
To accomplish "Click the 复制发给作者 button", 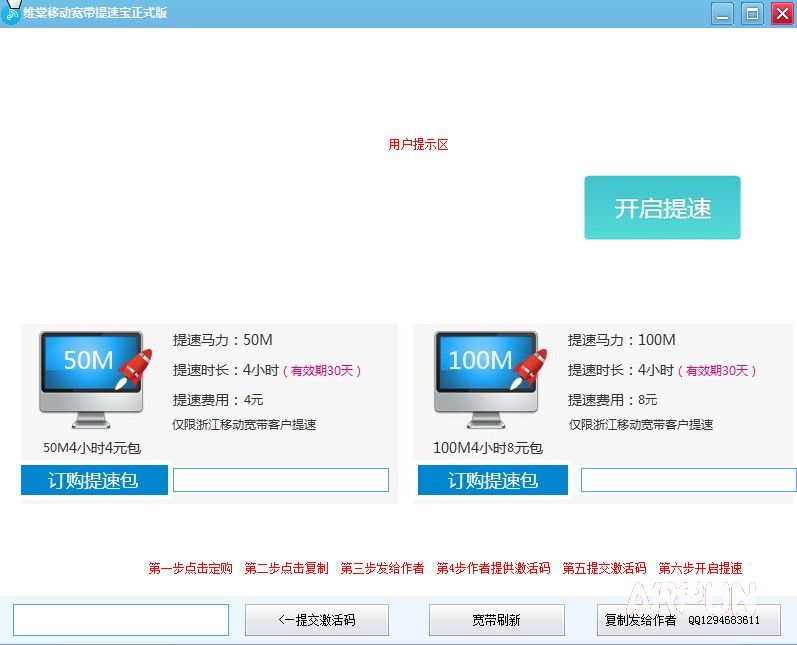I will click(640, 620).
